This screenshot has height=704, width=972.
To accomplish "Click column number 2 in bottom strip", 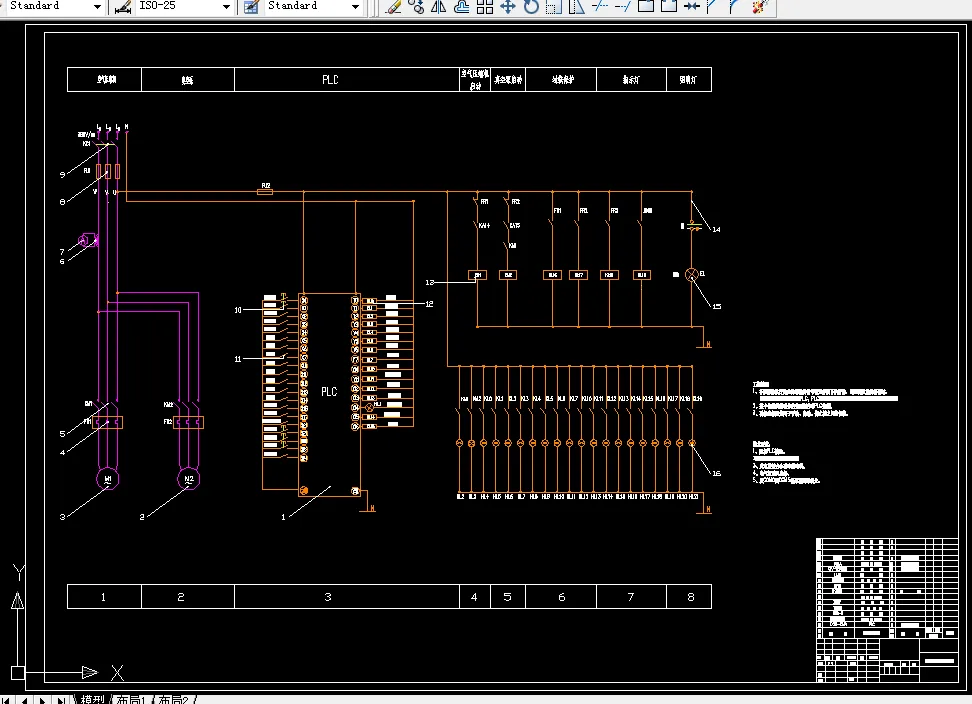I will click(x=181, y=597).
